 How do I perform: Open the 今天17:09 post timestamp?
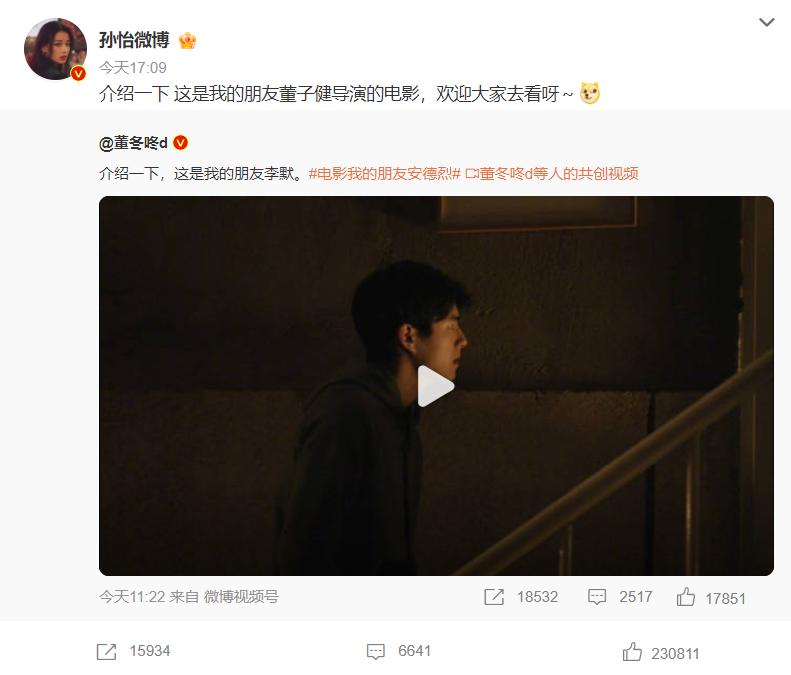click(x=133, y=68)
